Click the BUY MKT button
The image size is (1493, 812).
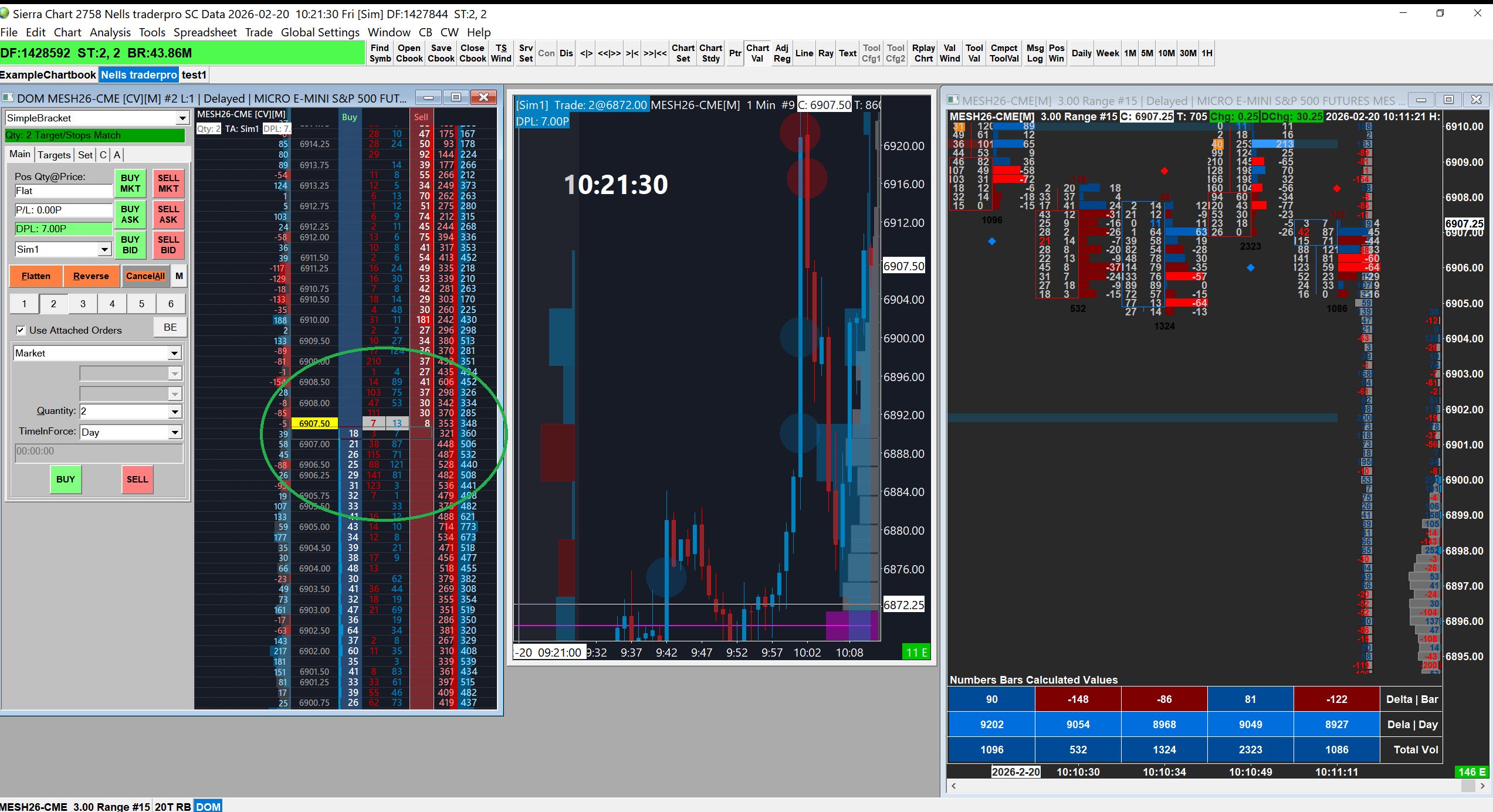pos(130,184)
